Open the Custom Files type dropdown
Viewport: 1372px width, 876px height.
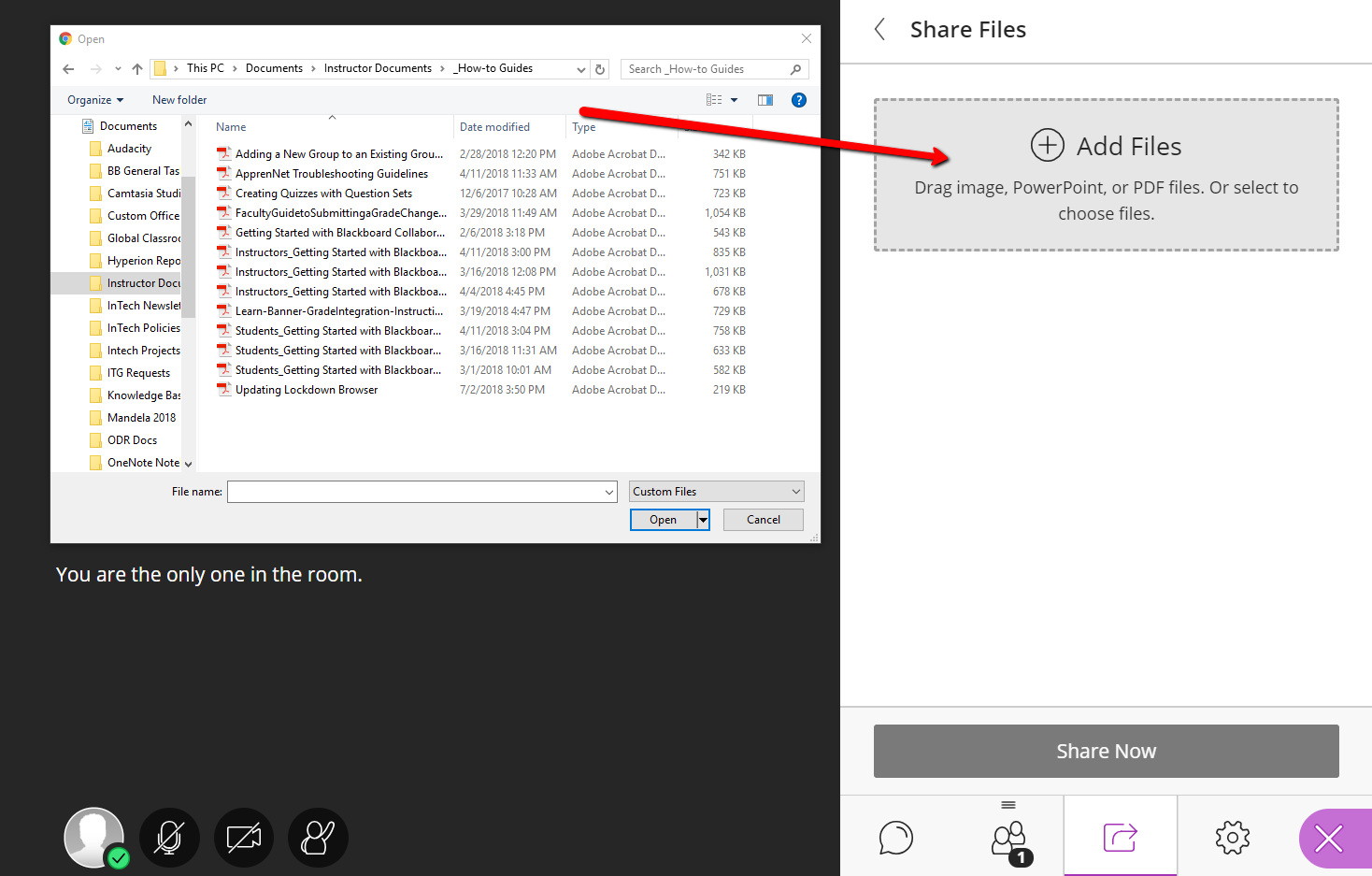716,492
